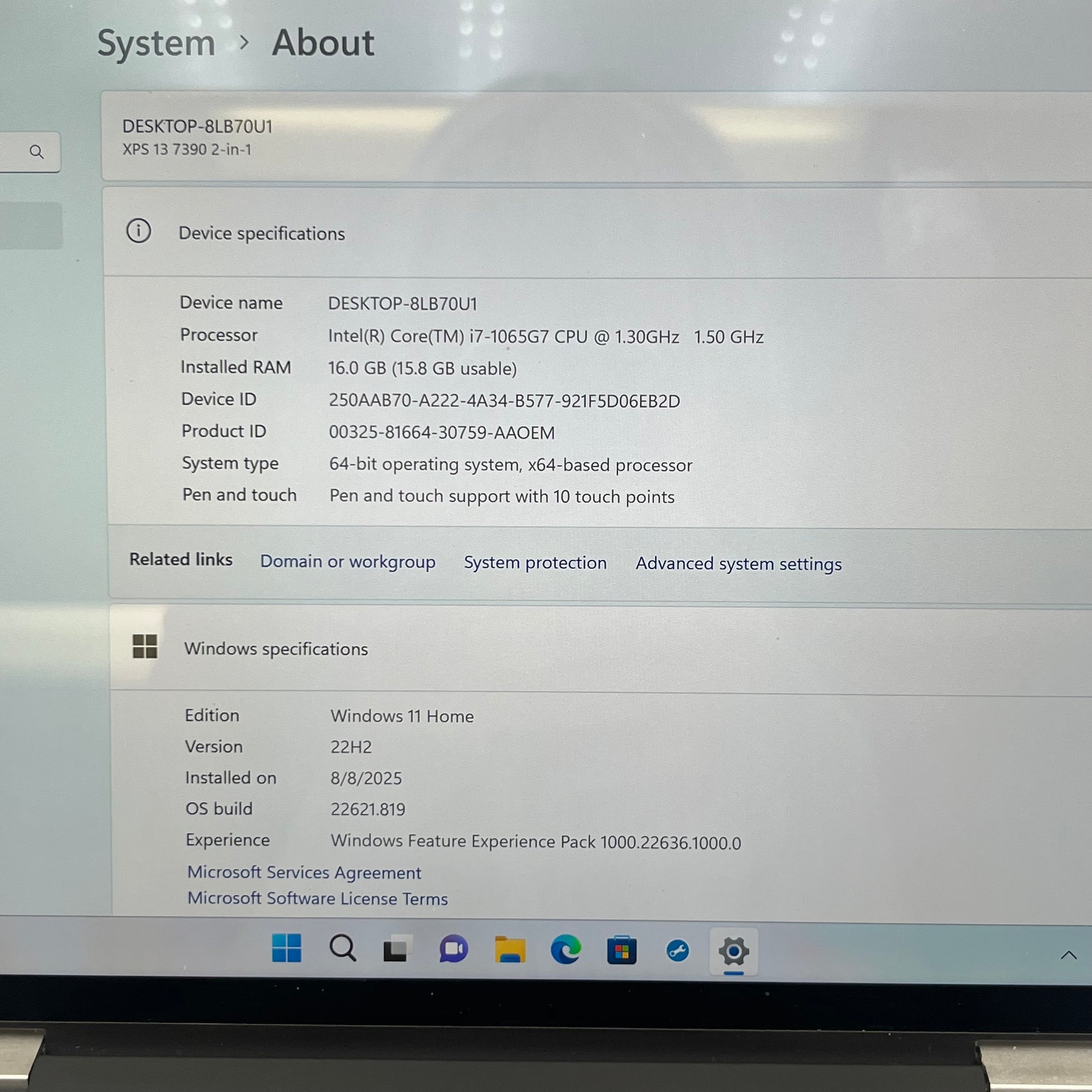The image size is (1092, 1092).
Task: Launch the Teams Chat taskbar icon
Action: pyautogui.click(x=454, y=949)
